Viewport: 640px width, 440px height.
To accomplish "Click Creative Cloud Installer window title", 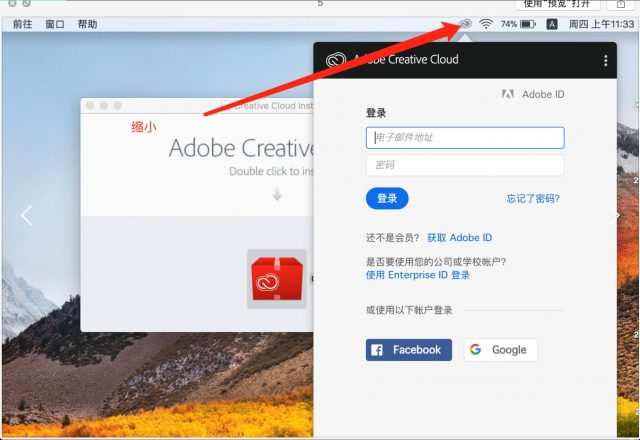I will [273, 106].
